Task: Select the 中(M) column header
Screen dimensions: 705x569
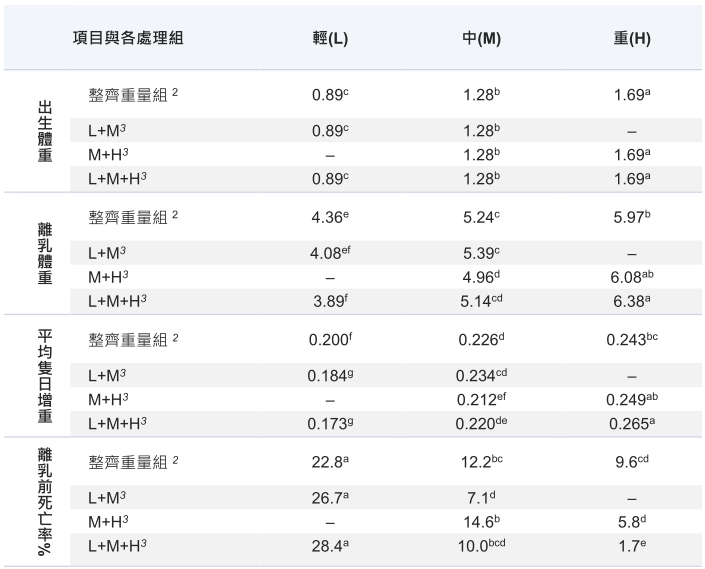Action: click(x=482, y=38)
